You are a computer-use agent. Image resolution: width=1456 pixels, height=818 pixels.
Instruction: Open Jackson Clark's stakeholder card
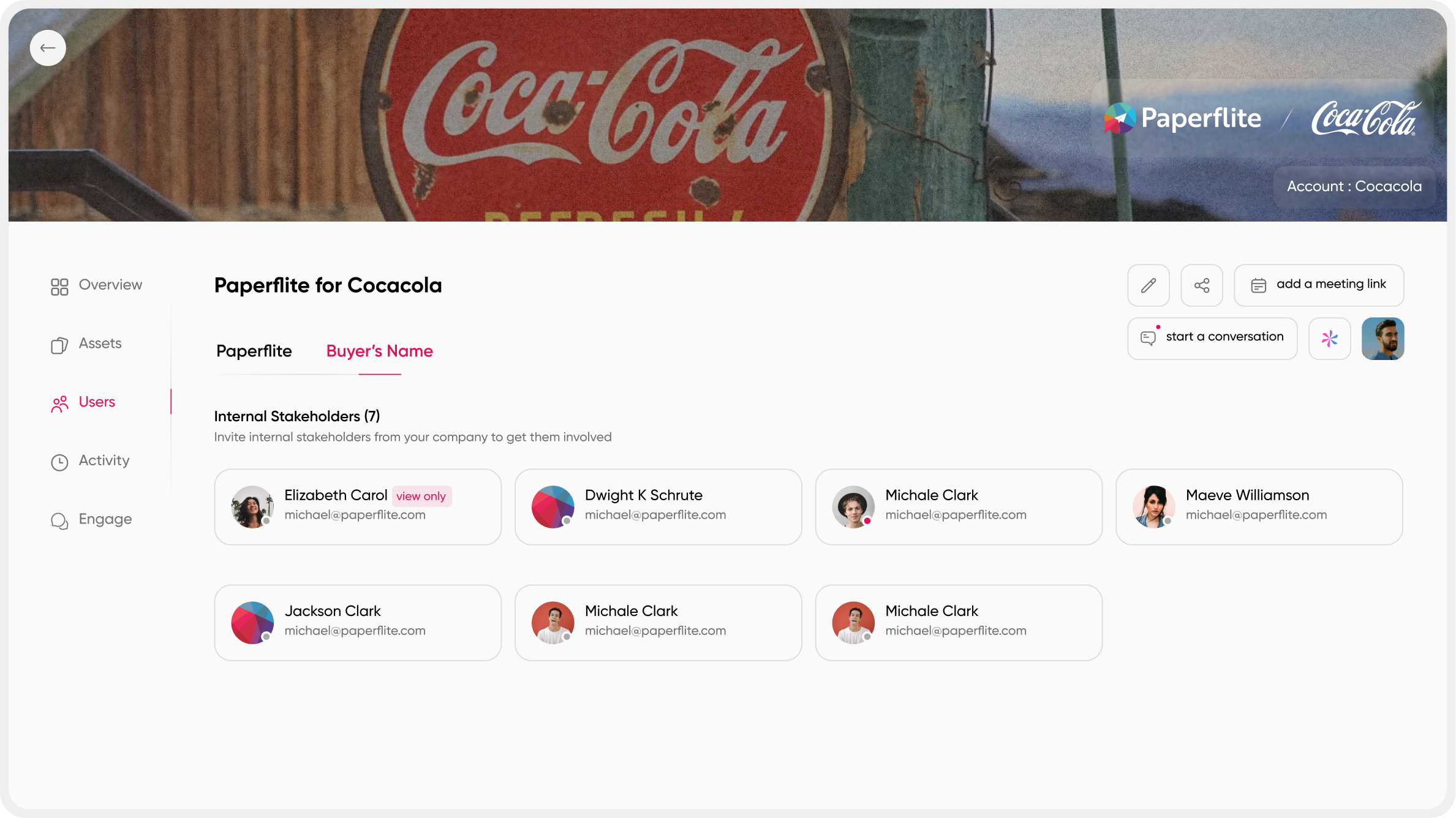(x=358, y=623)
